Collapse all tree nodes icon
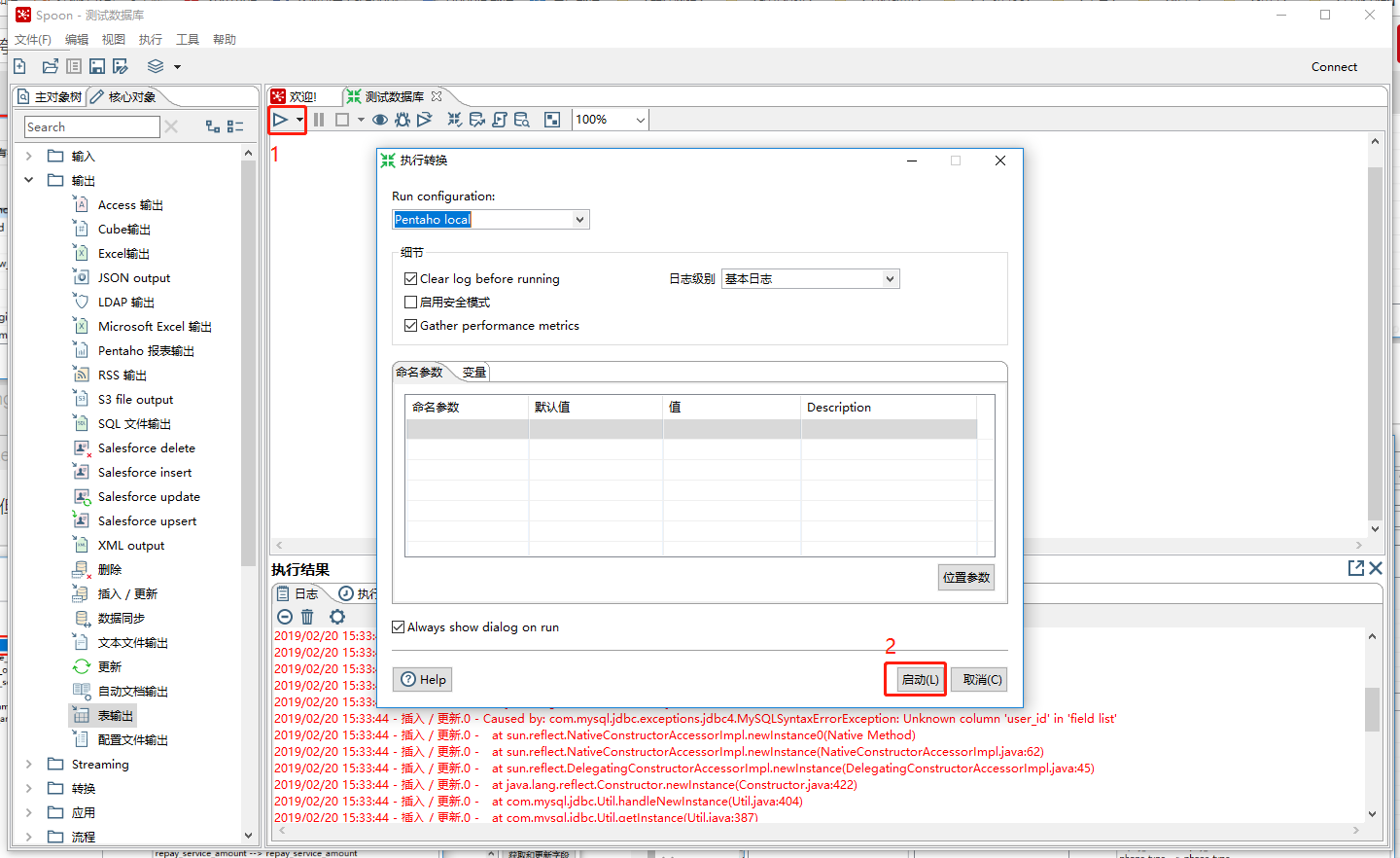This screenshot has height=858, width=1400. tap(235, 126)
